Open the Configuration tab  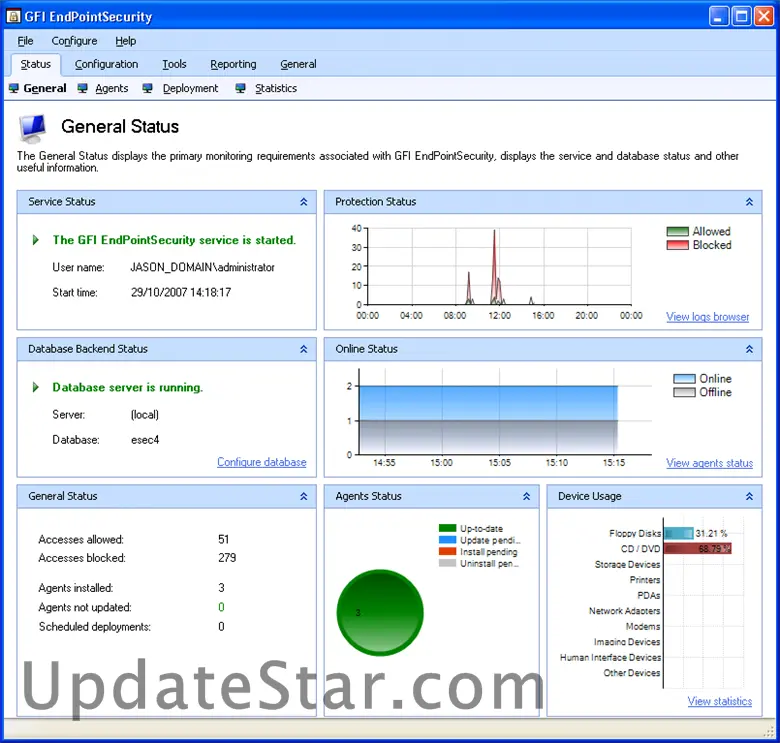coord(106,64)
